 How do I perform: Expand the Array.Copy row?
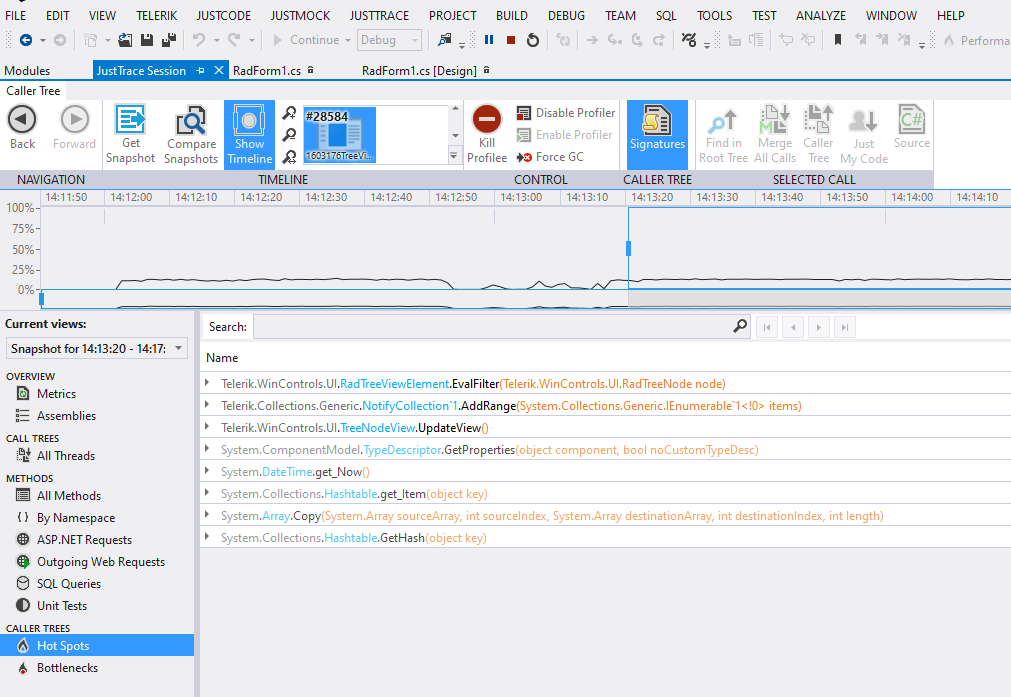pos(207,515)
